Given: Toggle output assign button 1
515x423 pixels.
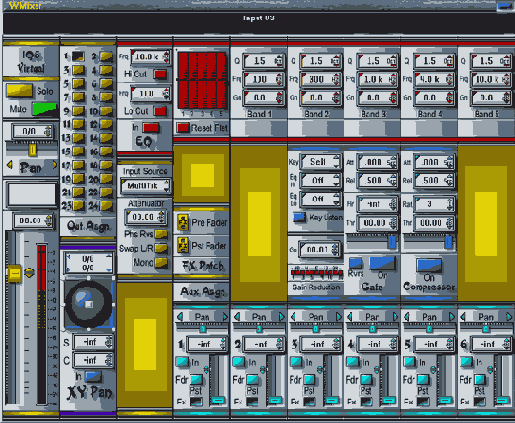Looking at the screenshot, I should [78, 56].
